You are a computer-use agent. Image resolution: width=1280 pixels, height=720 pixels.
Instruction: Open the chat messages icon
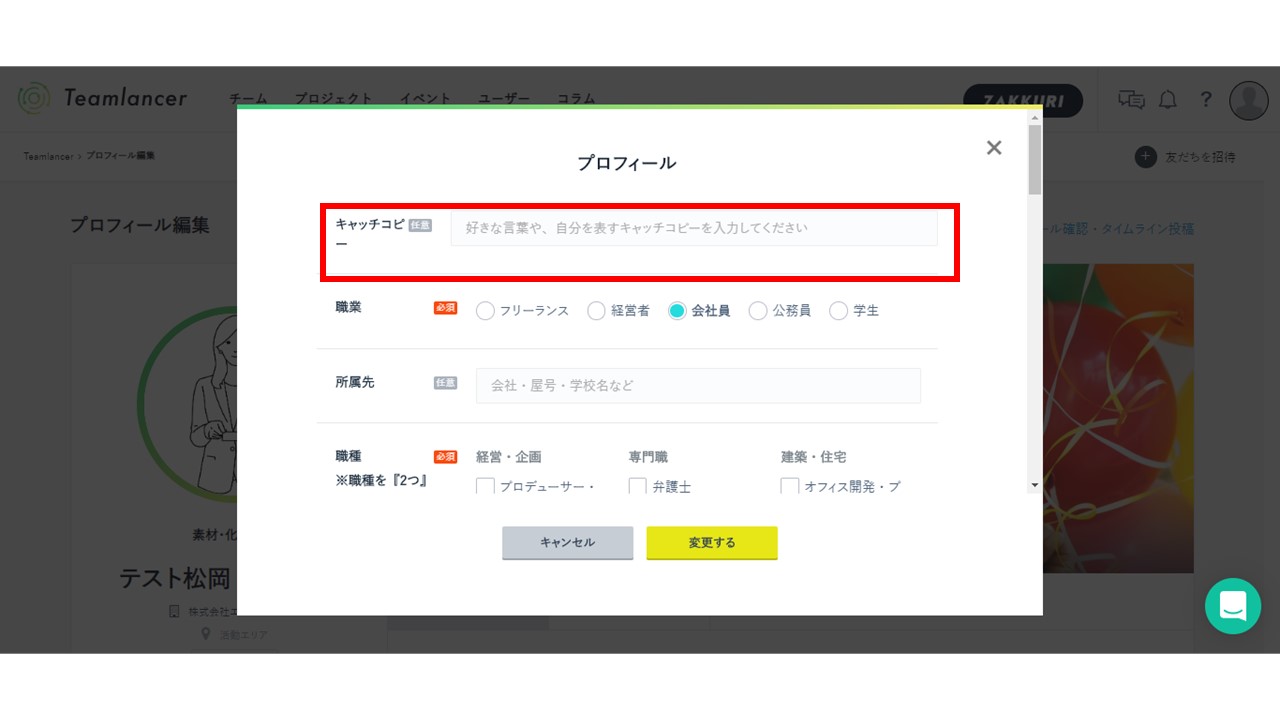point(1131,99)
